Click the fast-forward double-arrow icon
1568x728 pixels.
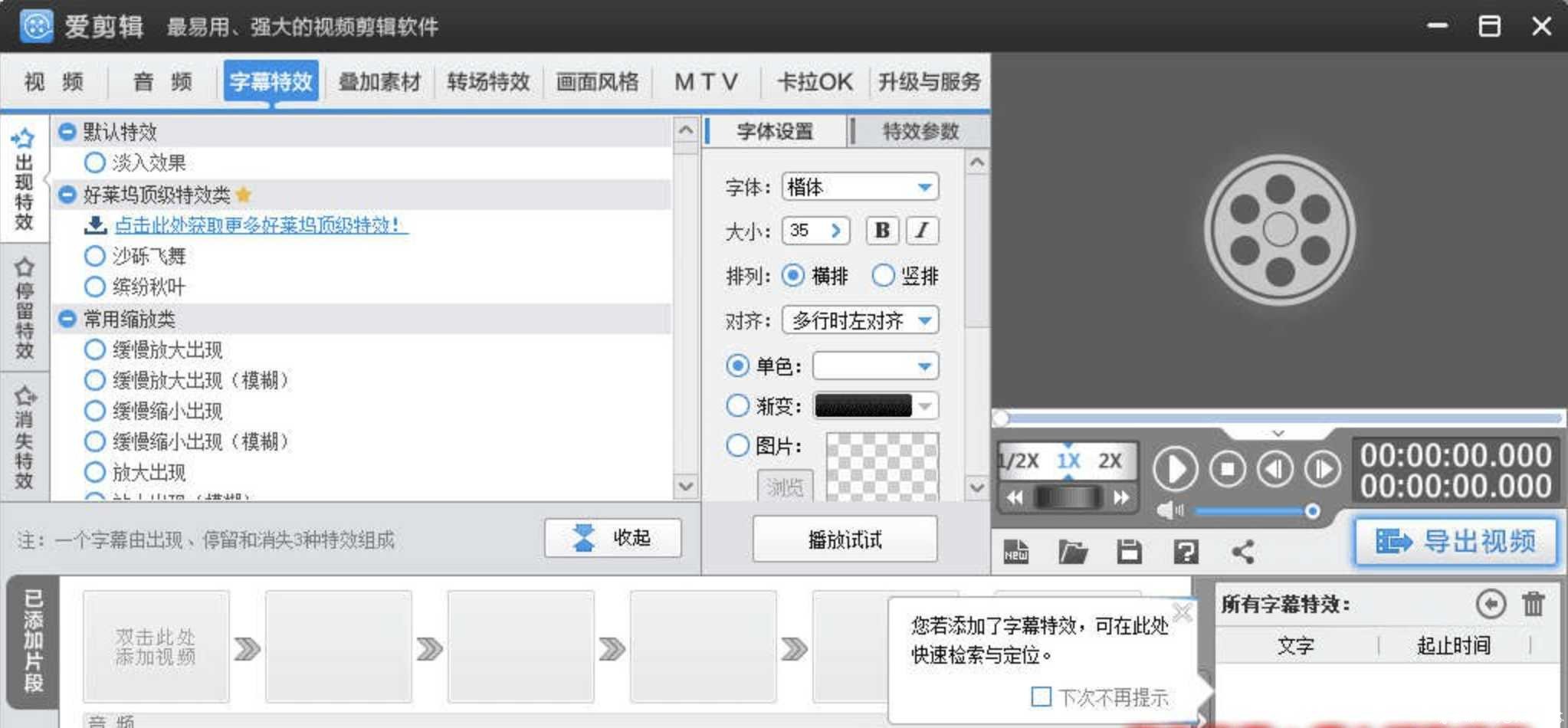click(x=1121, y=498)
